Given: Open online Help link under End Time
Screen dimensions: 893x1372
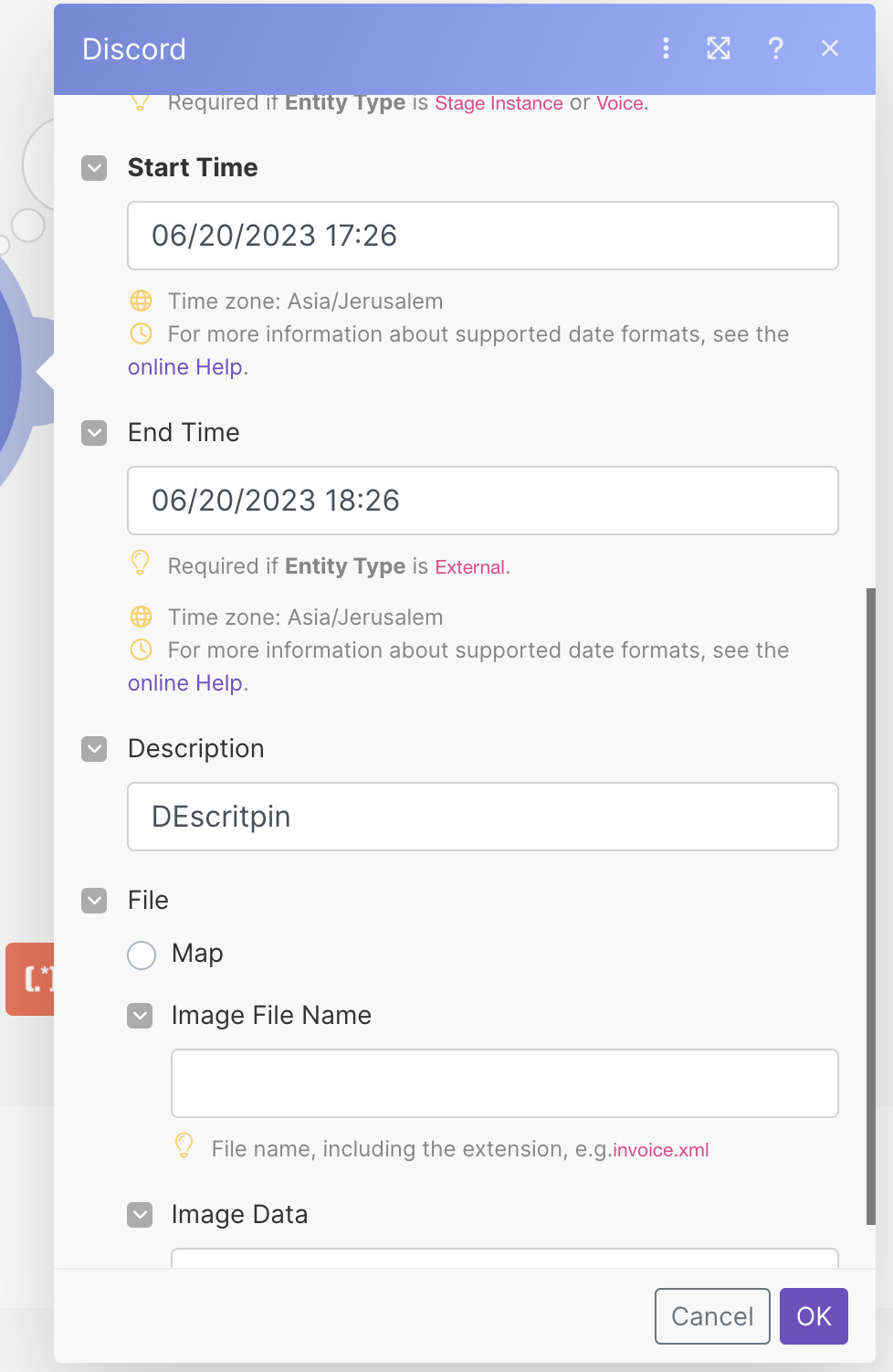Looking at the screenshot, I should tap(185, 683).
